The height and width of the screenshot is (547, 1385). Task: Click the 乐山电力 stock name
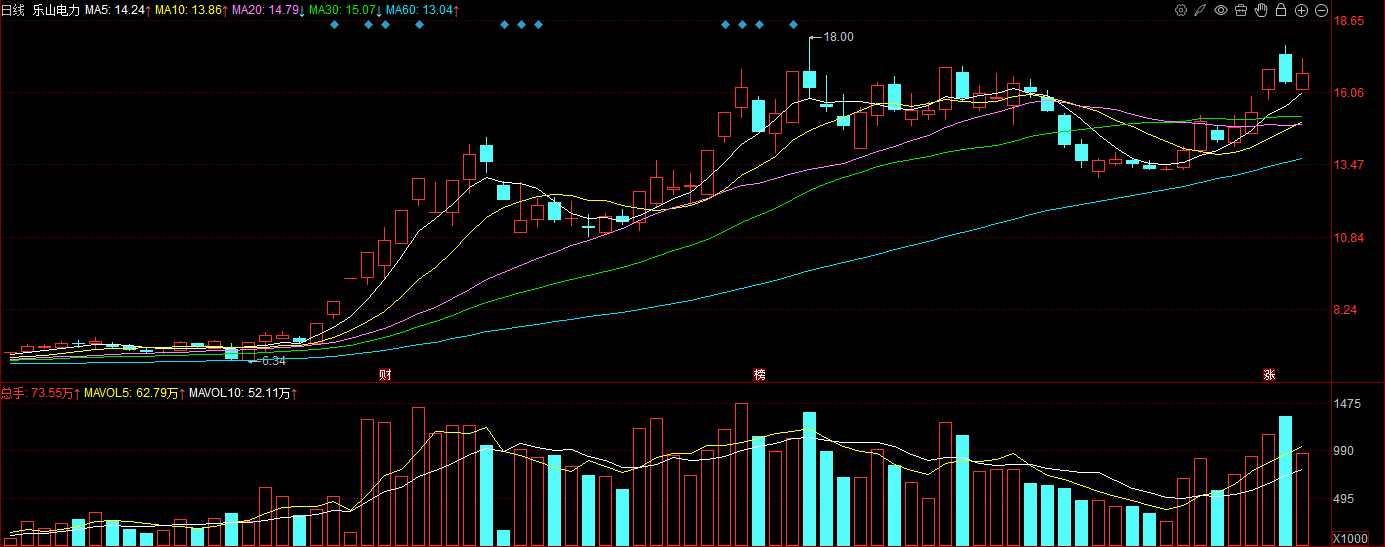[54, 10]
